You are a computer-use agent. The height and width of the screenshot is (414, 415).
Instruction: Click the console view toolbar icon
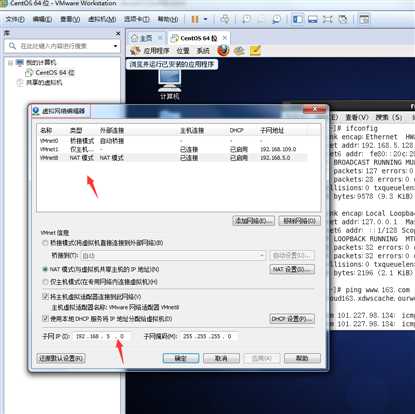tap(365, 19)
